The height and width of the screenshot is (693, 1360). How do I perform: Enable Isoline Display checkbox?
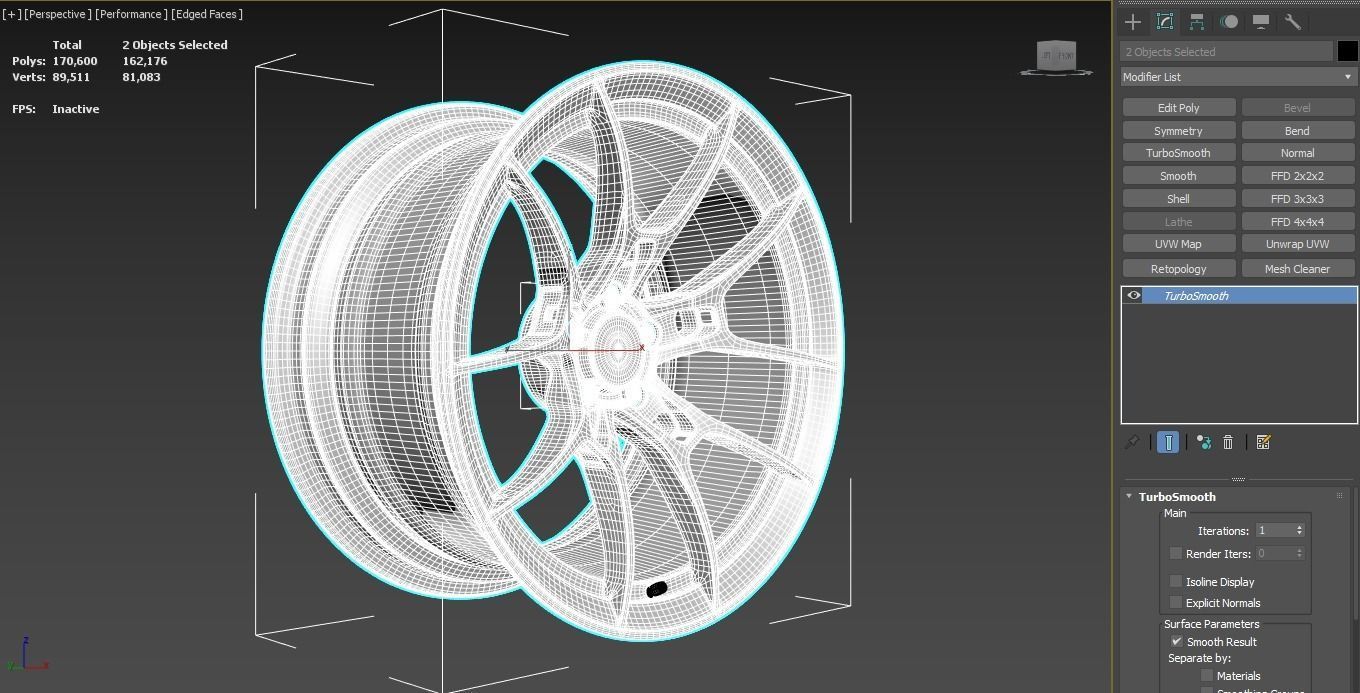1176,581
